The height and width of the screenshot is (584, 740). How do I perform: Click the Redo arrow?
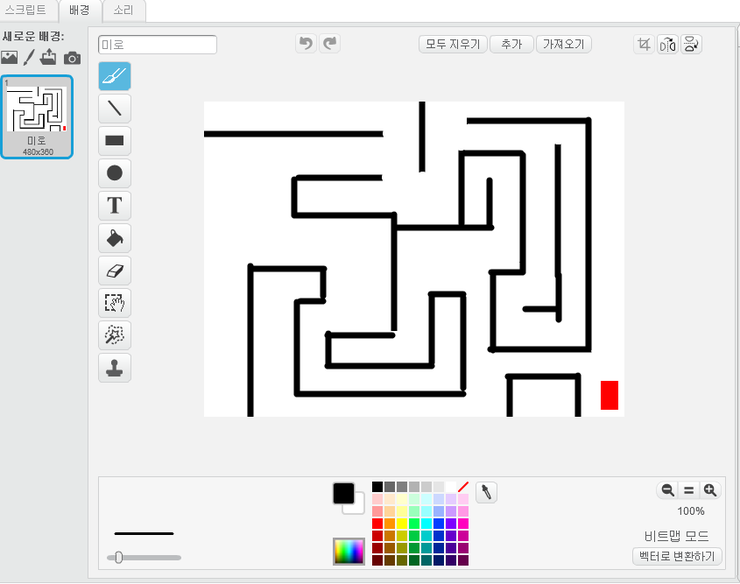click(329, 43)
